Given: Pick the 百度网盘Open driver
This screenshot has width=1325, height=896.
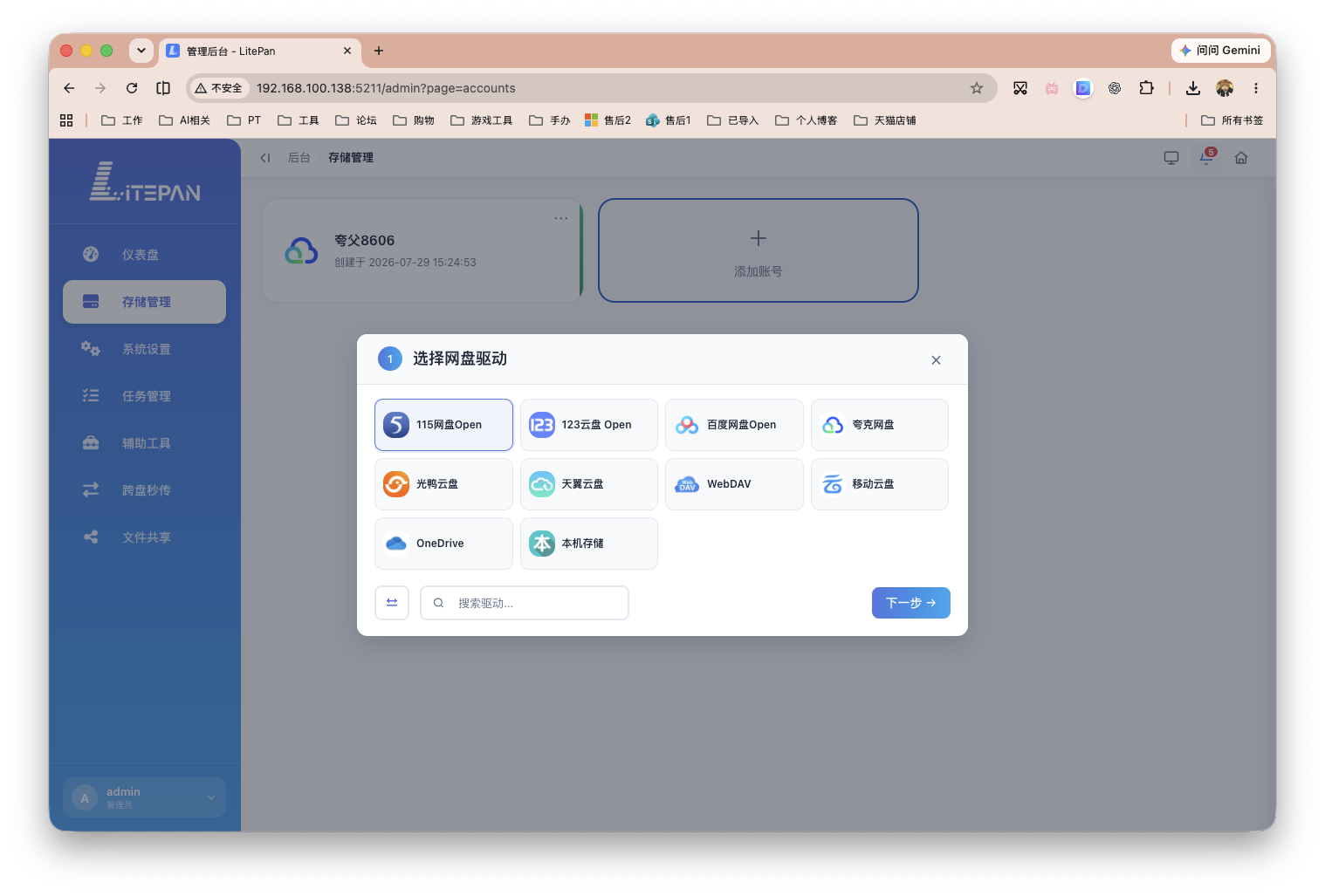Looking at the screenshot, I should [734, 425].
